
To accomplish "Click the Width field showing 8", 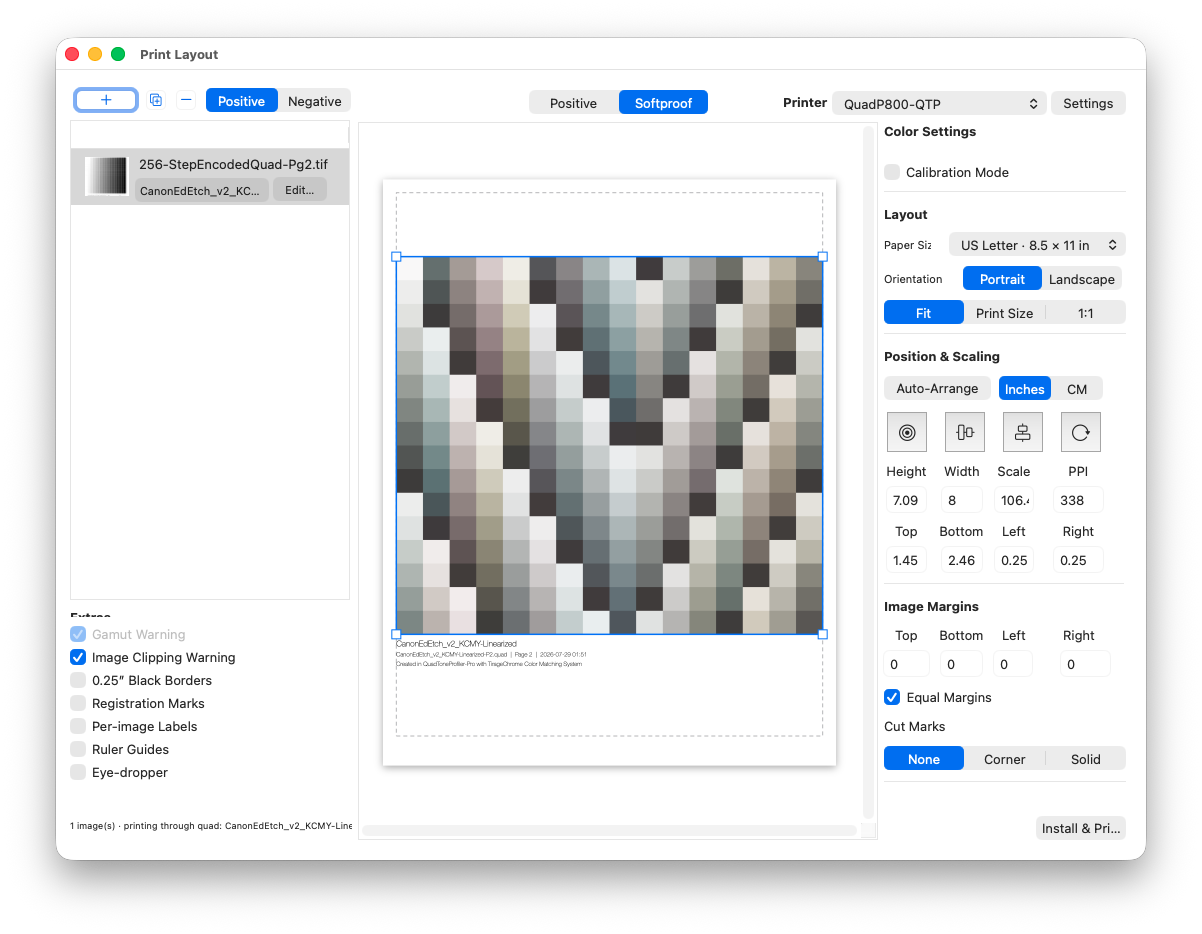I will coord(962,500).
